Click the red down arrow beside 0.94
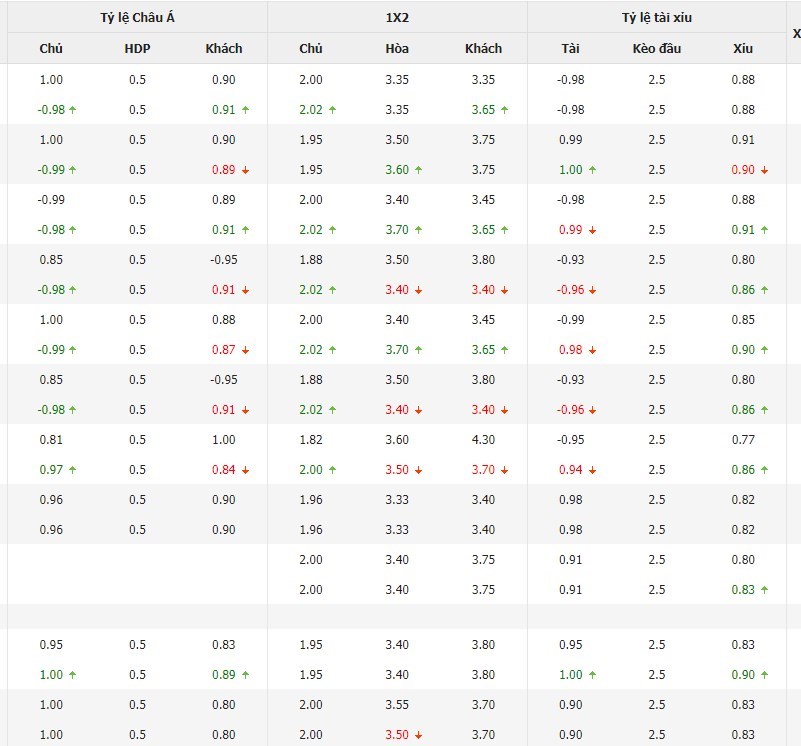 click(592, 470)
